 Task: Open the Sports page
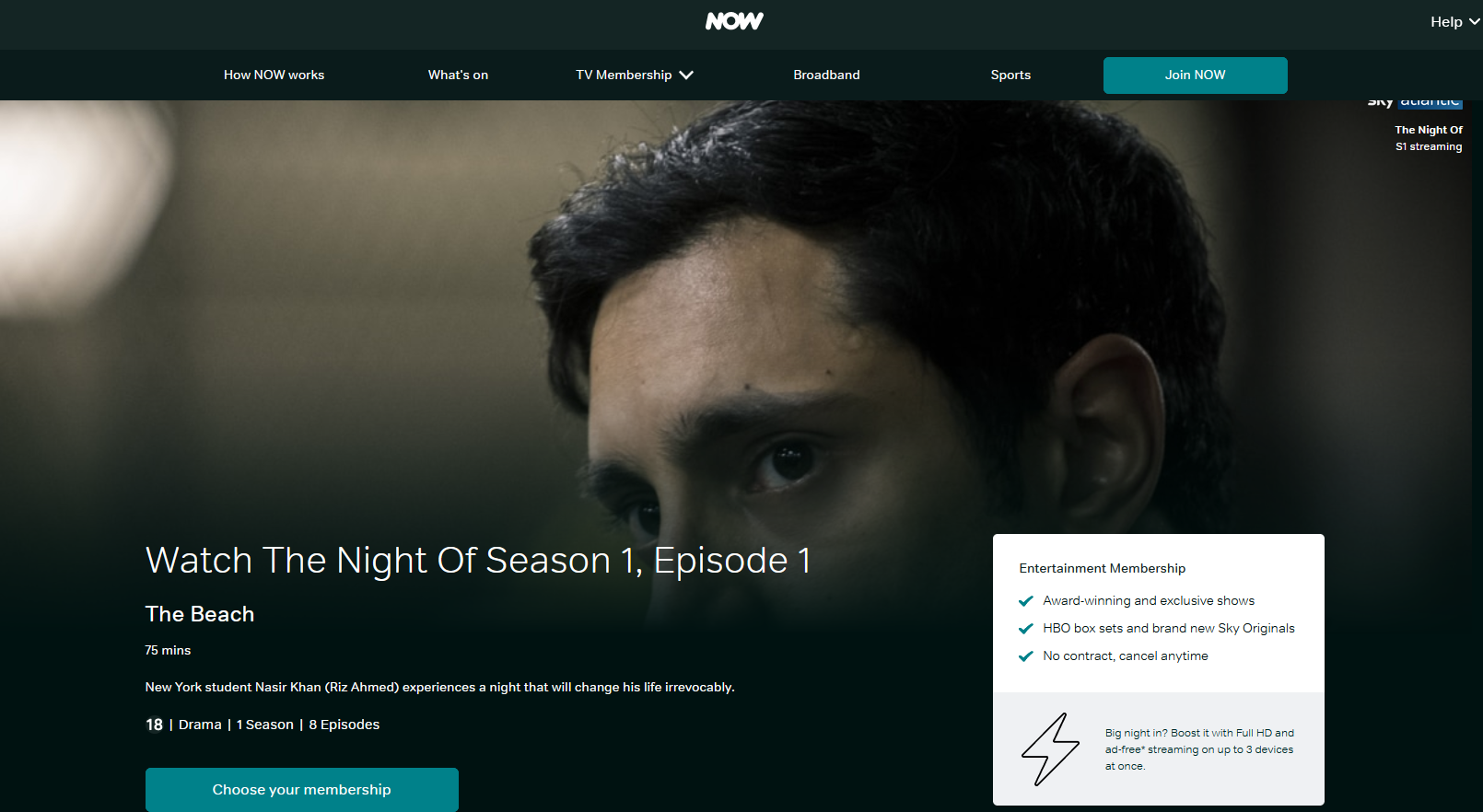(1010, 75)
